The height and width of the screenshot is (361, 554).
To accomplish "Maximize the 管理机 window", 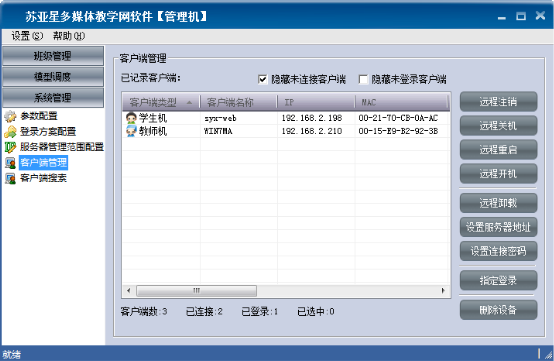I will (521, 16).
